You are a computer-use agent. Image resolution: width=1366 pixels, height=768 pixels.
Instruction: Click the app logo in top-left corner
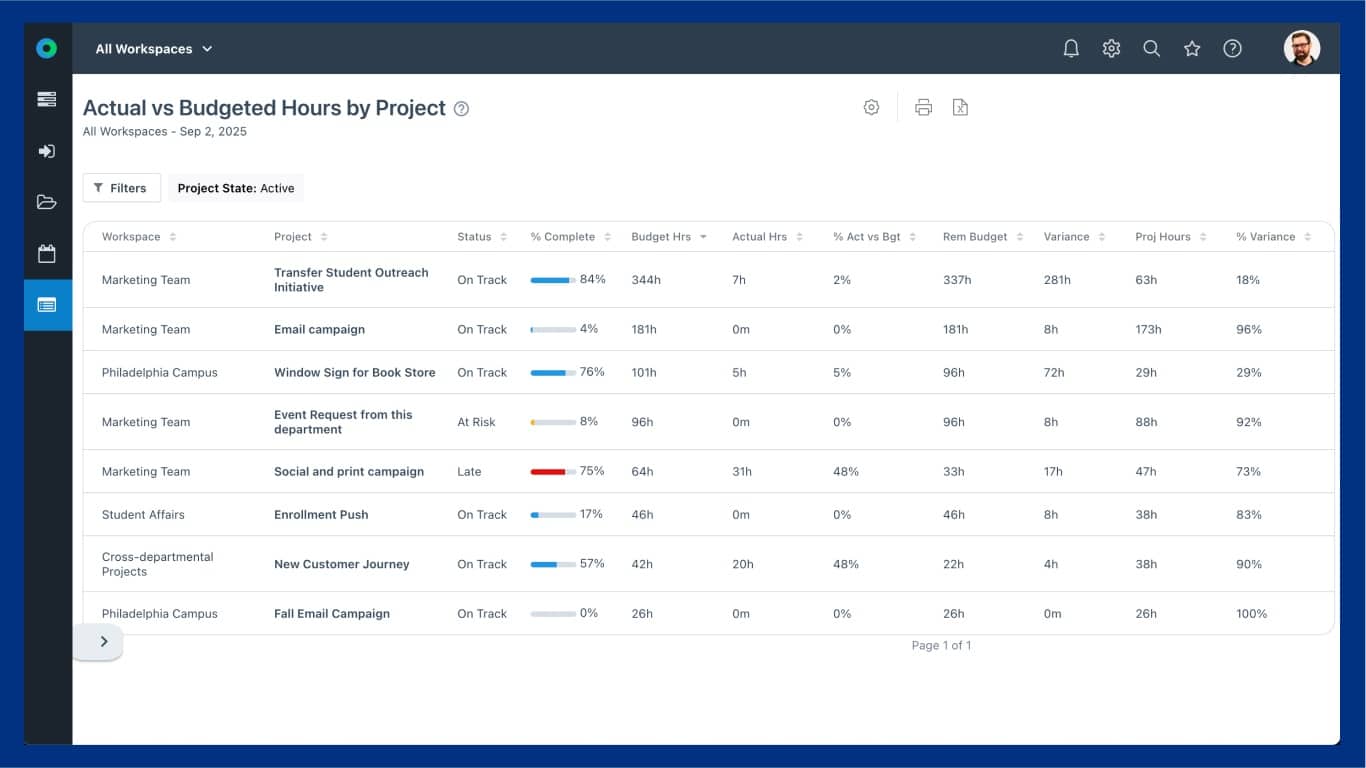tap(47, 48)
